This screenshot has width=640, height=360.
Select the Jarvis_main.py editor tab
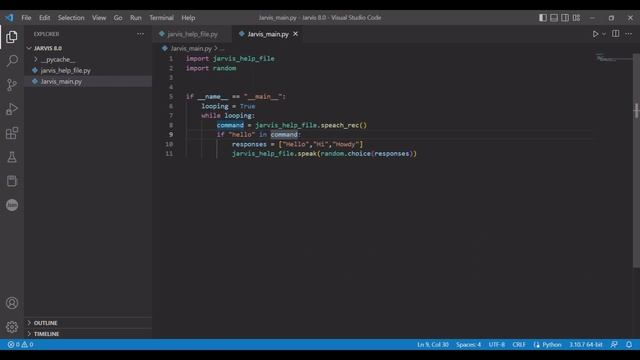(268, 34)
